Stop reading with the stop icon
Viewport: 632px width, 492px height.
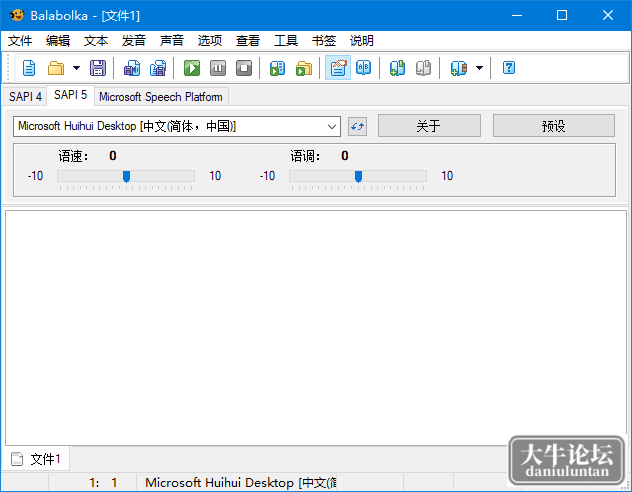pyautogui.click(x=244, y=68)
